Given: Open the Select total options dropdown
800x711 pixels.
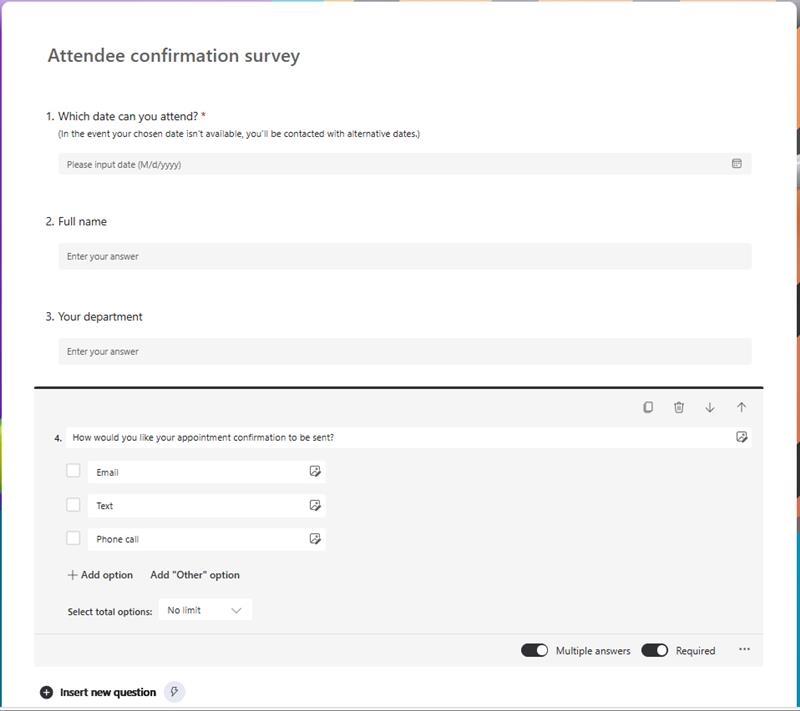Looking at the screenshot, I should 204,609.
